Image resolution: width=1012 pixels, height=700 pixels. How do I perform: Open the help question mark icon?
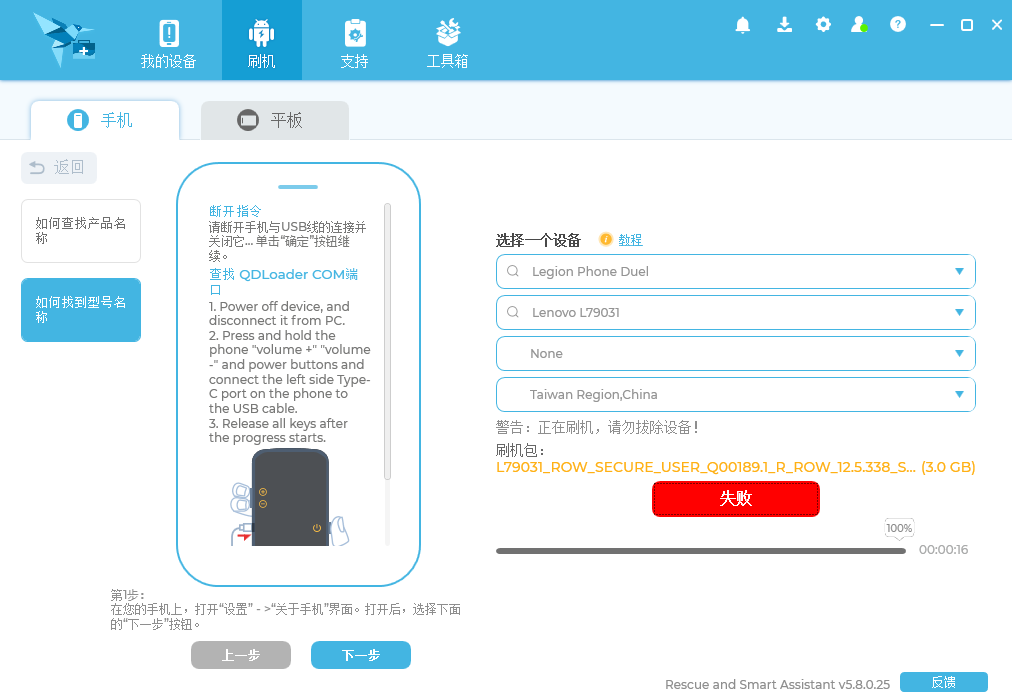[x=898, y=25]
